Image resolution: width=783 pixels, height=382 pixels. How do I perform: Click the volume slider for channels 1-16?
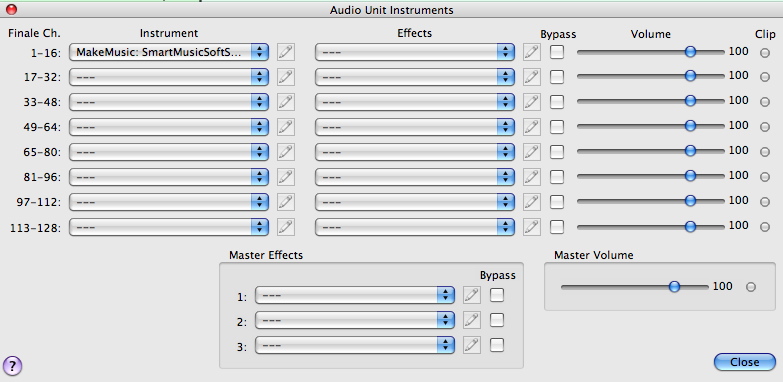click(x=651, y=51)
